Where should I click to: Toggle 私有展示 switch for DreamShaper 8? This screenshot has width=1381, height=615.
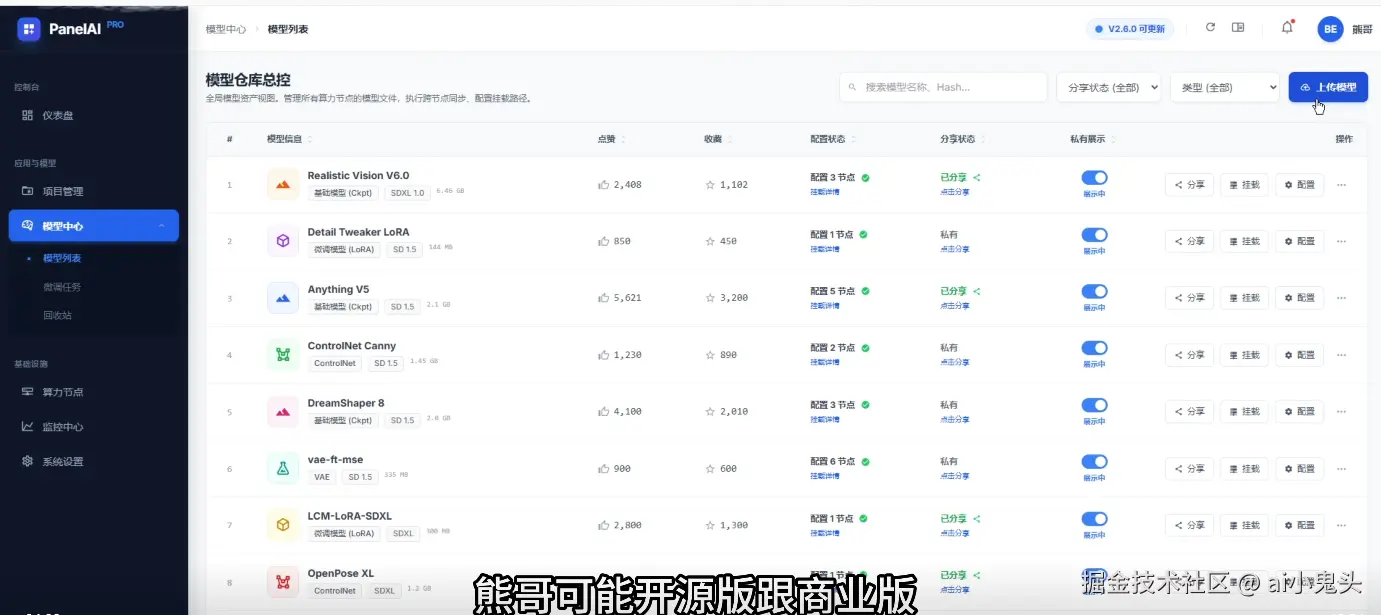click(1094, 405)
